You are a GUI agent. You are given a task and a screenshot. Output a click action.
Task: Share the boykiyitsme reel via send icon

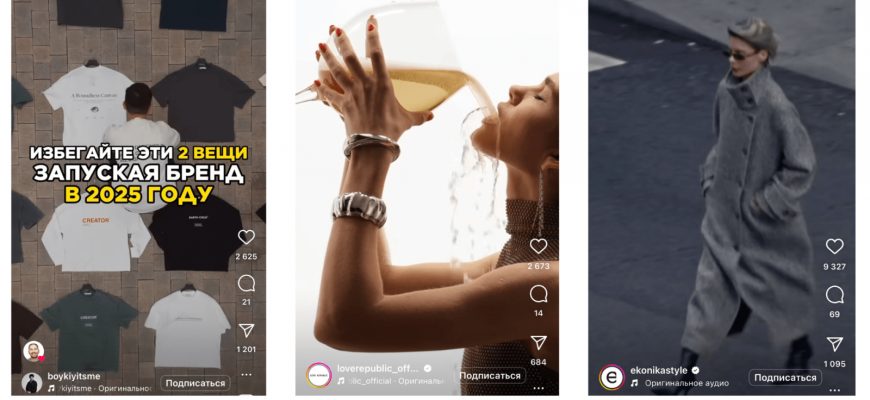pyautogui.click(x=246, y=331)
